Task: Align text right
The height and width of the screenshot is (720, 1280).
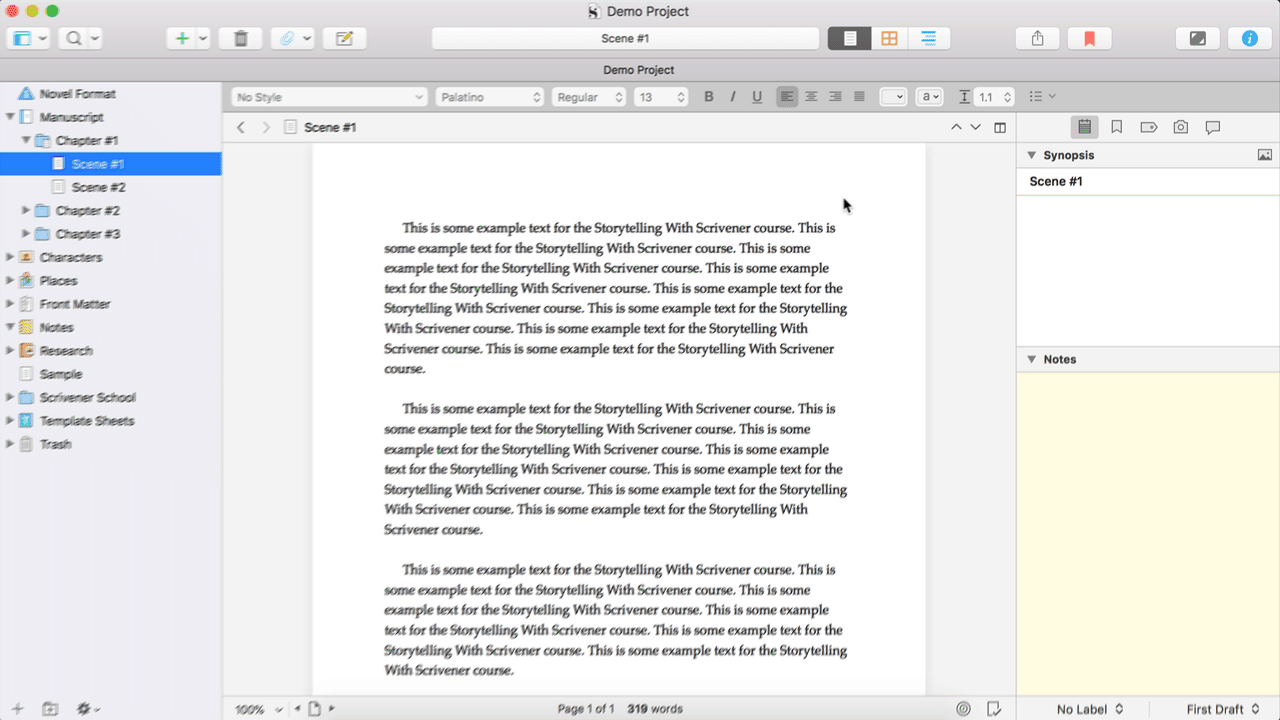Action: point(835,97)
